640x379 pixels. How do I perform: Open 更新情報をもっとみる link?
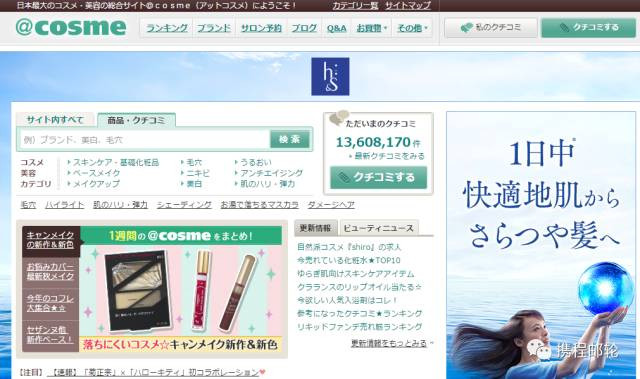coord(389,344)
